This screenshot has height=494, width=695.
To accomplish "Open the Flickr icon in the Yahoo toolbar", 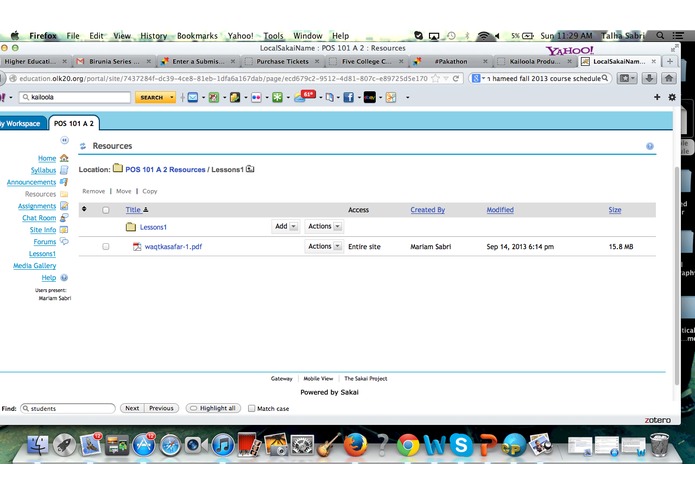I will pos(256,97).
